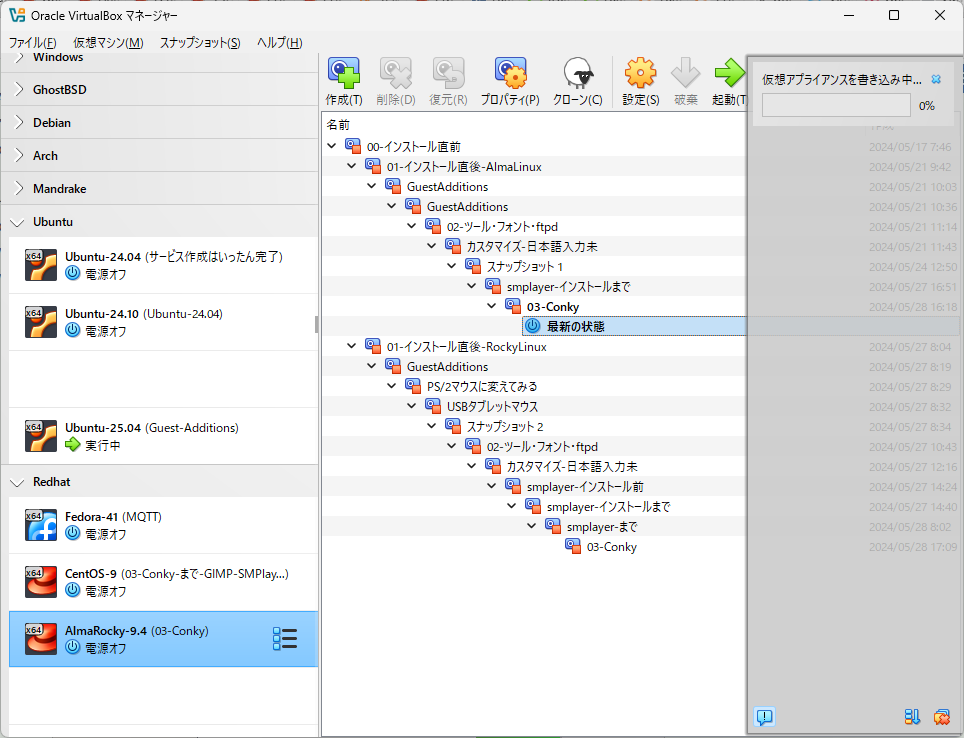Collapse the 01-インストール直後-AlmaLinux node
This screenshot has width=964, height=738.
pyautogui.click(x=352, y=166)
